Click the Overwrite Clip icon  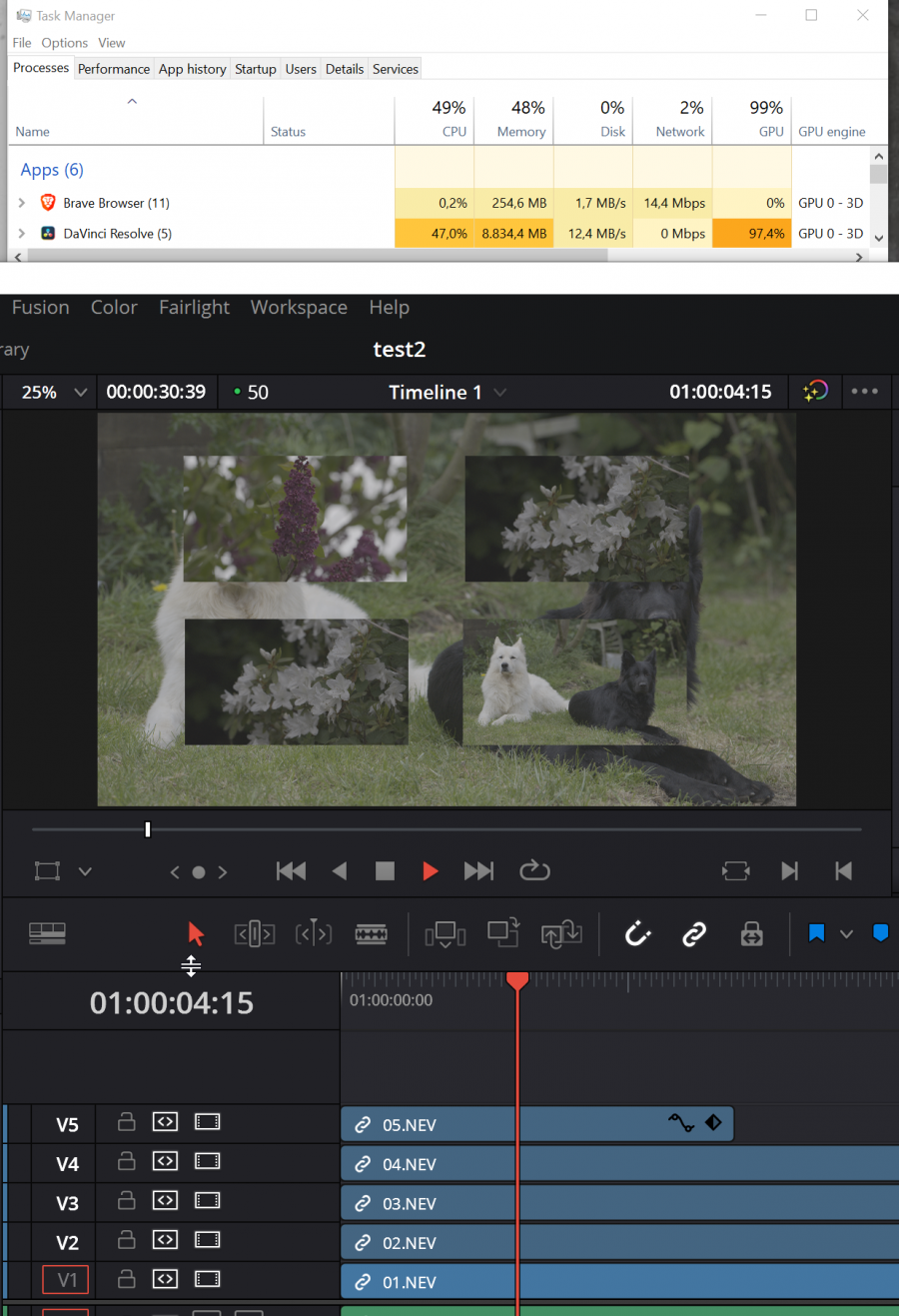coord(503,933)
